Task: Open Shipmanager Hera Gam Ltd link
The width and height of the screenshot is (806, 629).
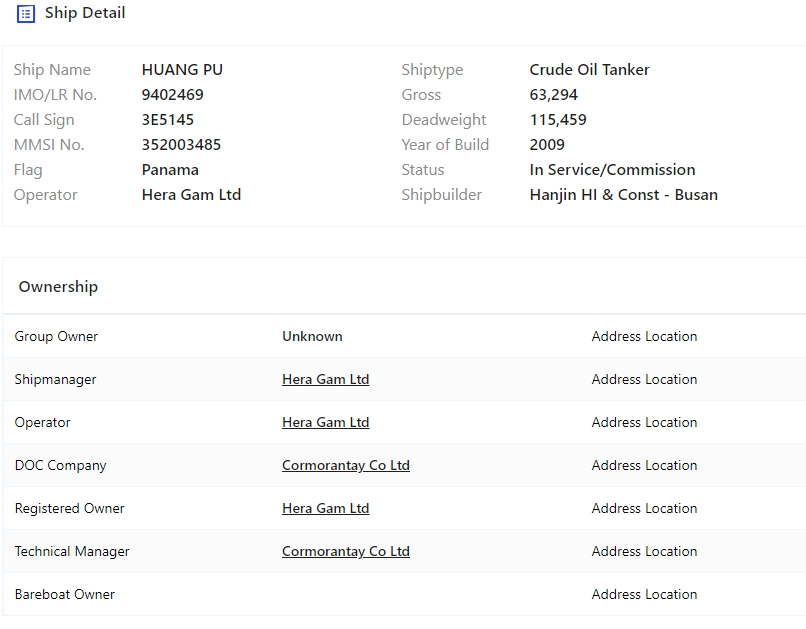Action: click(325, 379)
